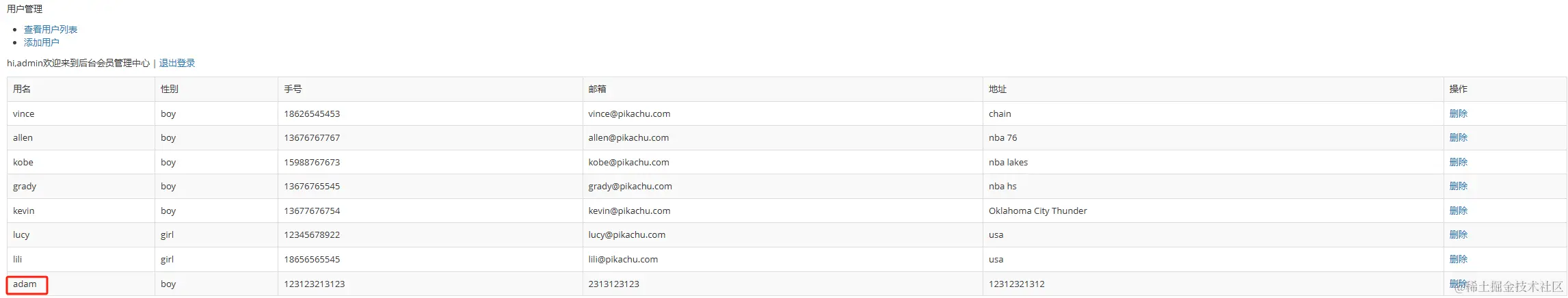Click the 用户管理 page heading
Viewport: 1568px width, 298px height.
pyautogui.click(x=25, y=9)
